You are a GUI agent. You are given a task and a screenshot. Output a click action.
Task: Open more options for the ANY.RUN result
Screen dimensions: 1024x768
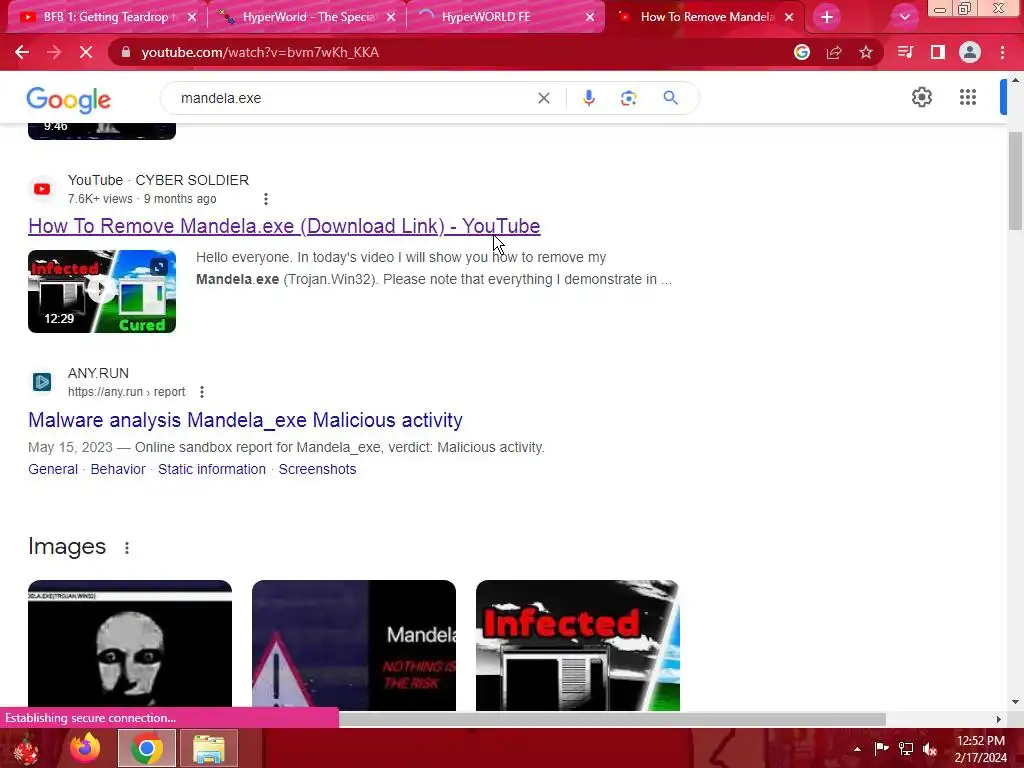click(202, 392)
